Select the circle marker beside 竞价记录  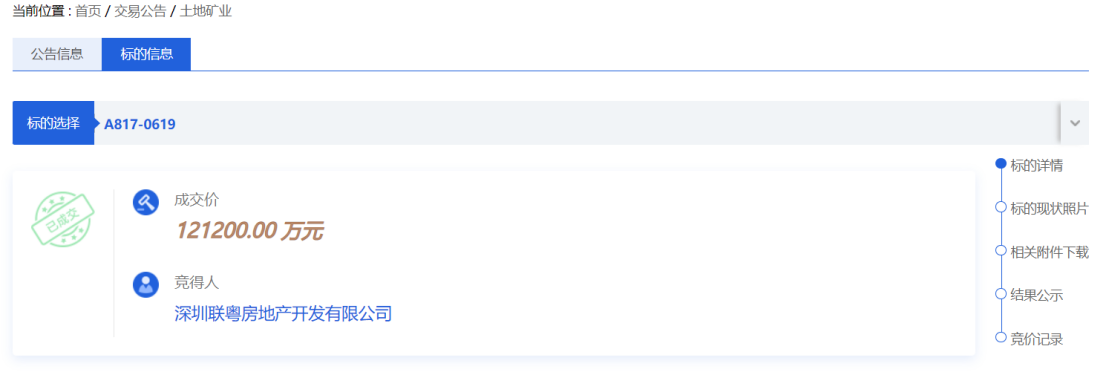point(1000,337)
